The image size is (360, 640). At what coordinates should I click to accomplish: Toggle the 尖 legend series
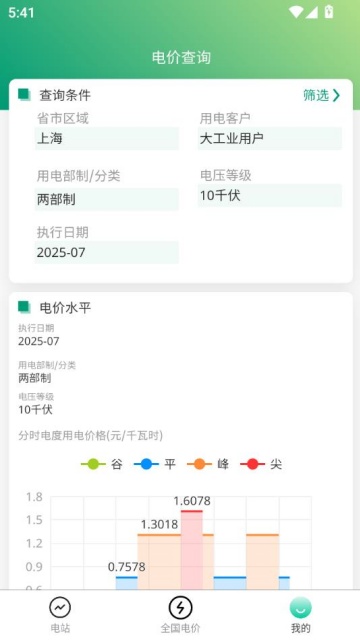(x=261, y=464)
